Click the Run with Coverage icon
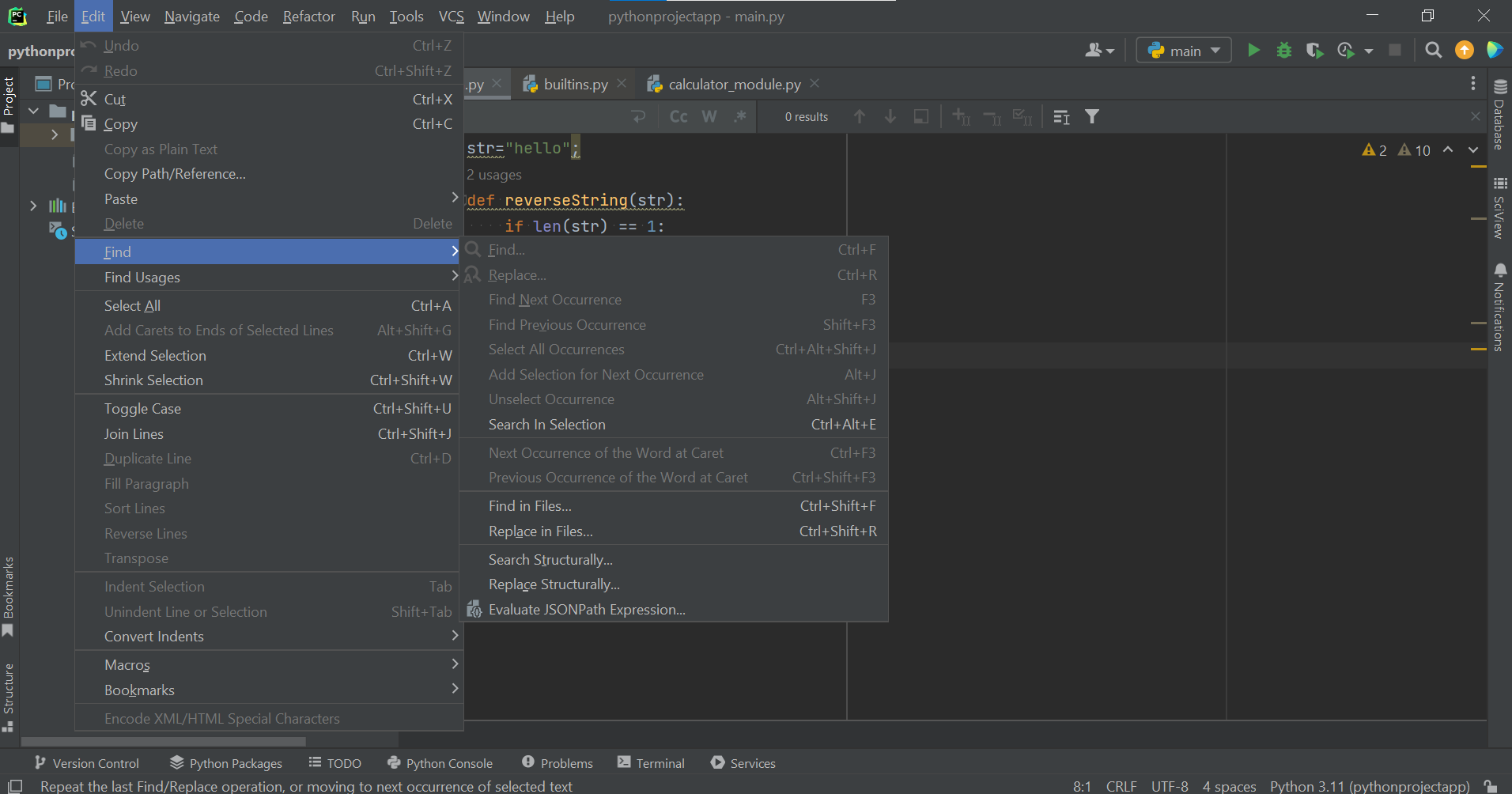 1314,51
